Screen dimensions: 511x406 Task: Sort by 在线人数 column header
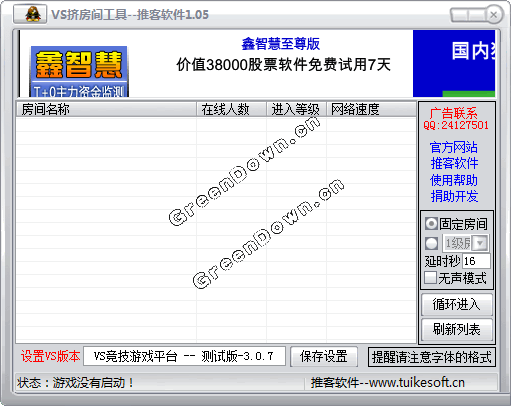pyautogui.click(x=231, y=109)
